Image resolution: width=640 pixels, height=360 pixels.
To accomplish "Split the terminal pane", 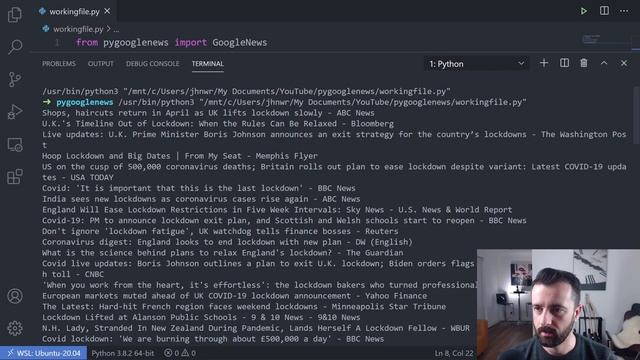I will [x=564, y=63].
